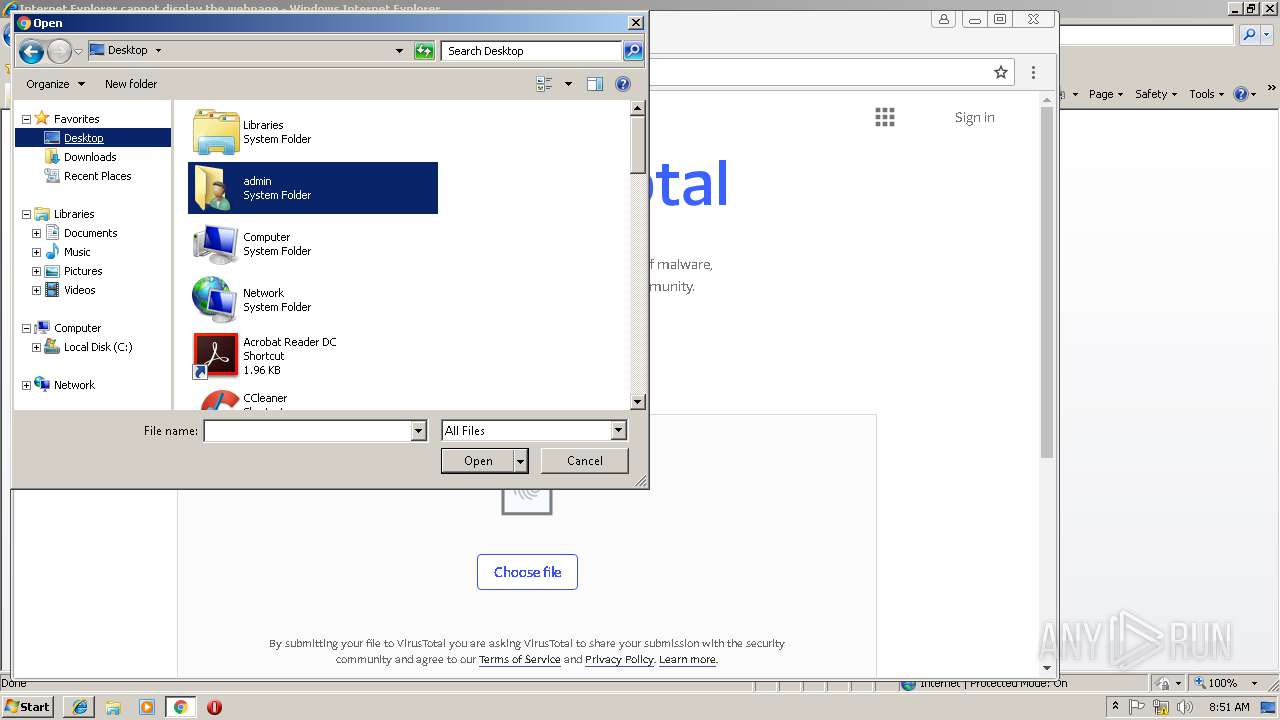Click the Search Desktop field

[x=531, y=51]
